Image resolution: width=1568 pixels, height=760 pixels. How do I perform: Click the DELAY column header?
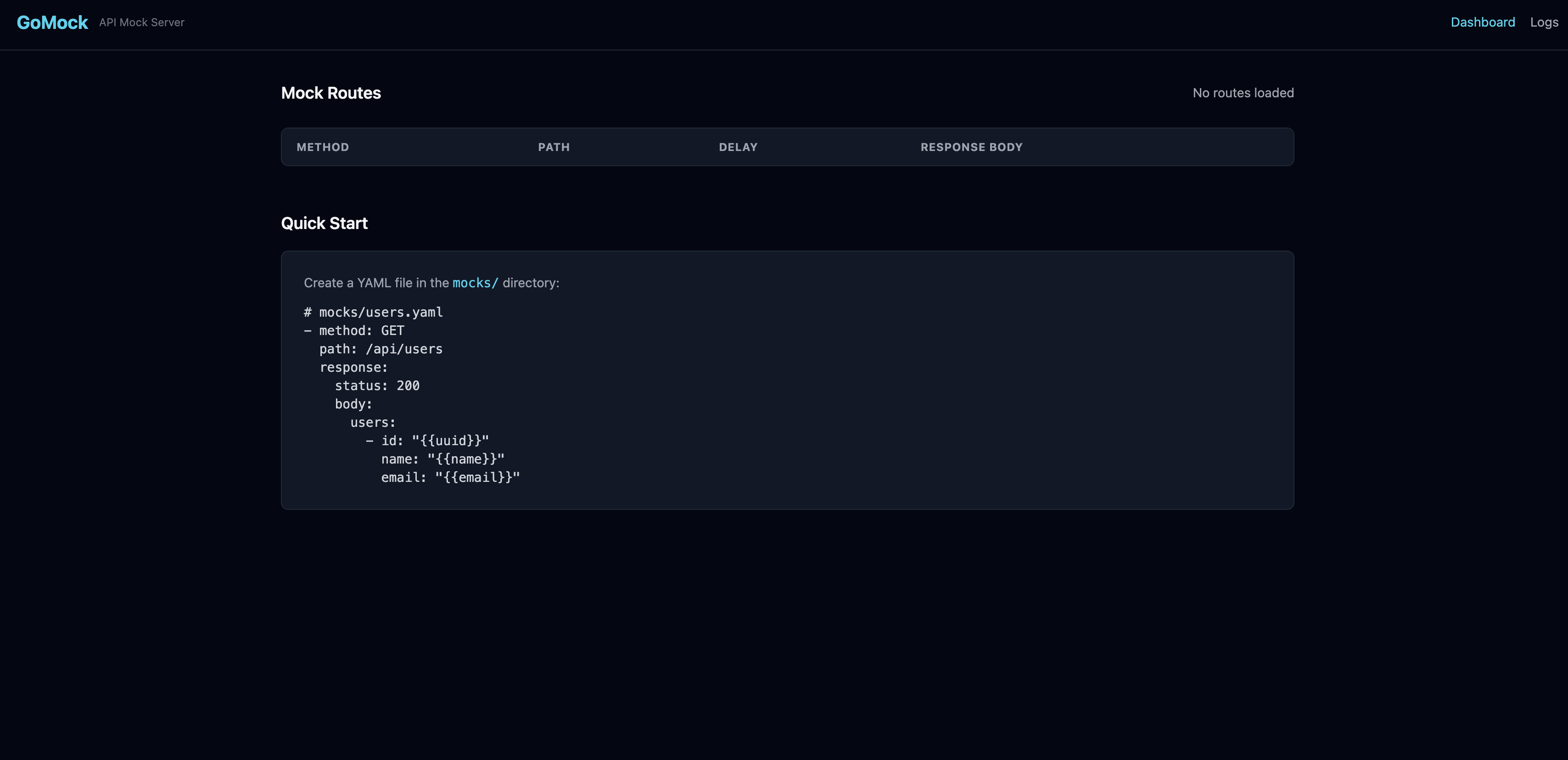tap(738, 147)
